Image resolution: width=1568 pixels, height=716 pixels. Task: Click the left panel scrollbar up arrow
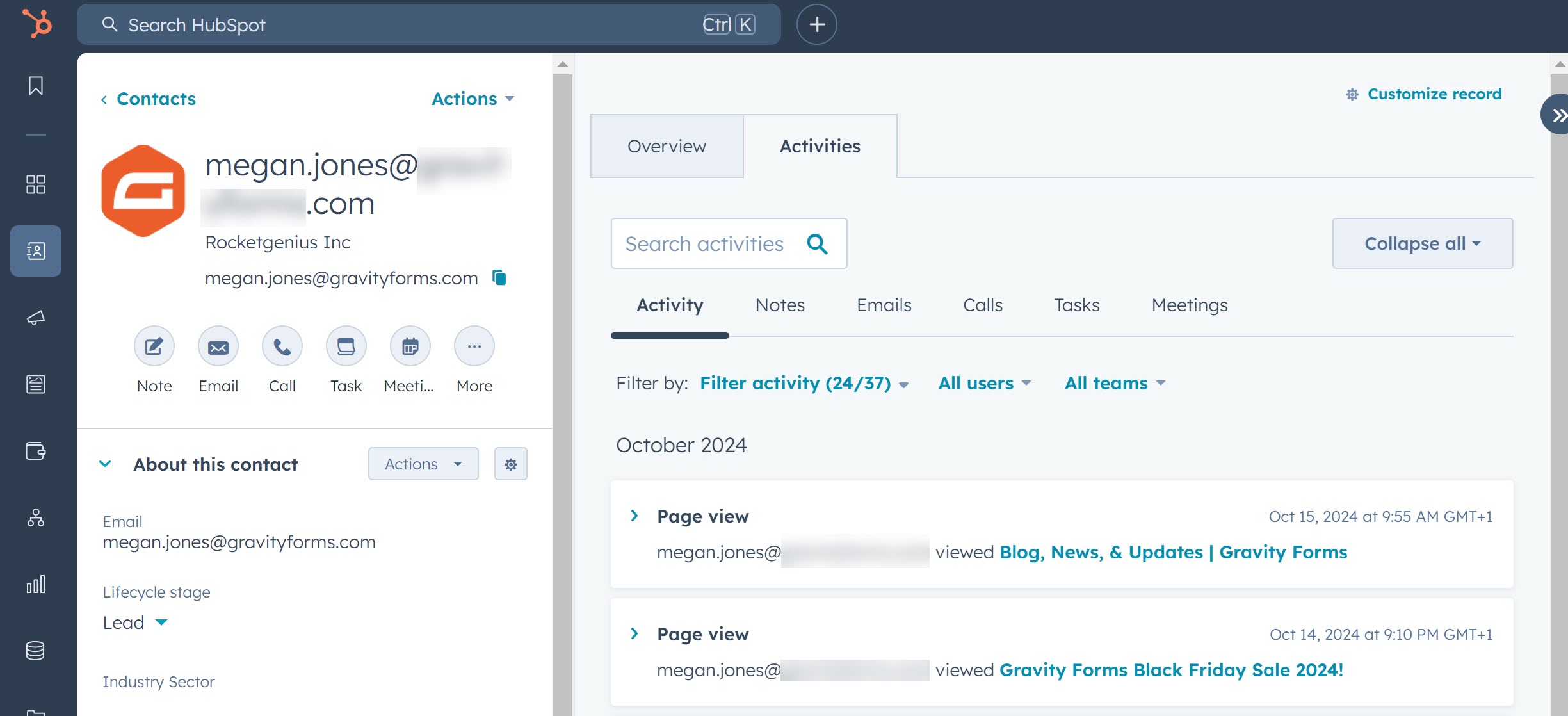click(x=563, y=63)
